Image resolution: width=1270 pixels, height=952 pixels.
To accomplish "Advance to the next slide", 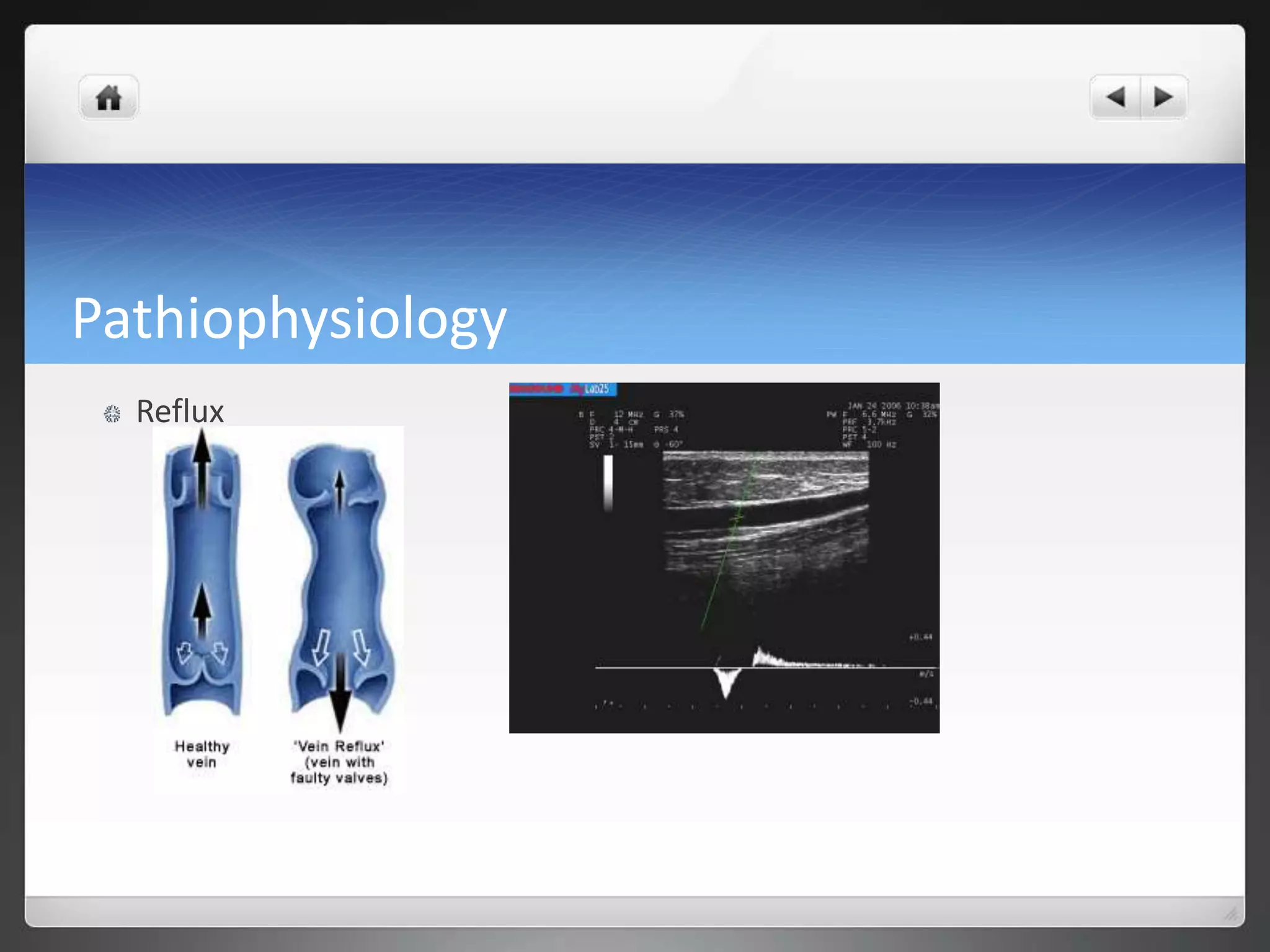I will click(1164, 97).
